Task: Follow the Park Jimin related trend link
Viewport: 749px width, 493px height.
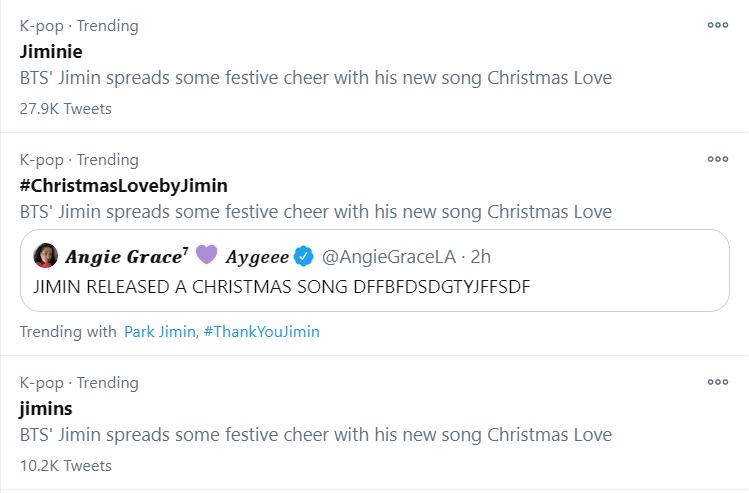Action: pyautogui.click(x=160, y=331)
